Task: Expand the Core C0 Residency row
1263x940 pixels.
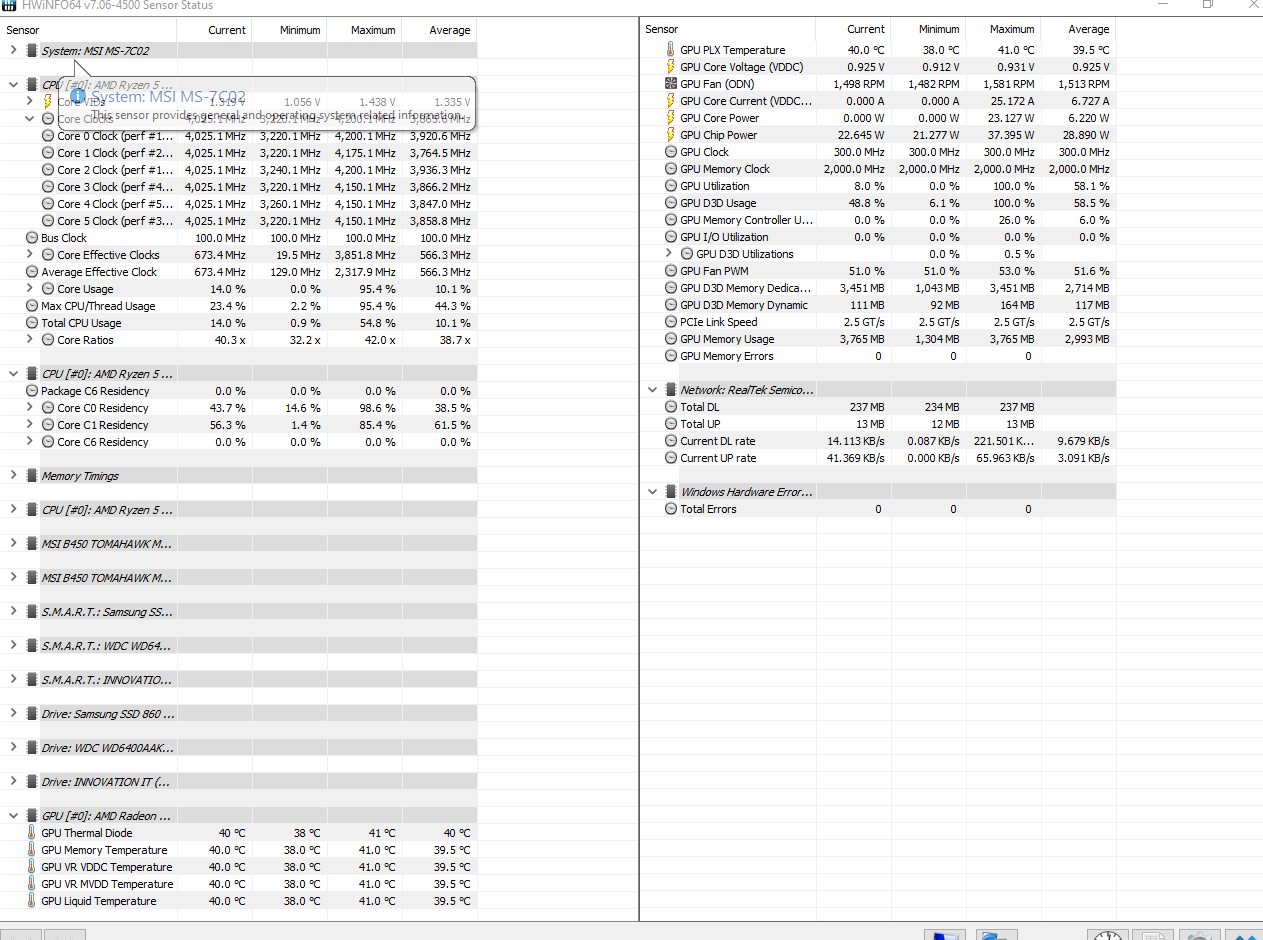Action: click(x=30, y=408)
